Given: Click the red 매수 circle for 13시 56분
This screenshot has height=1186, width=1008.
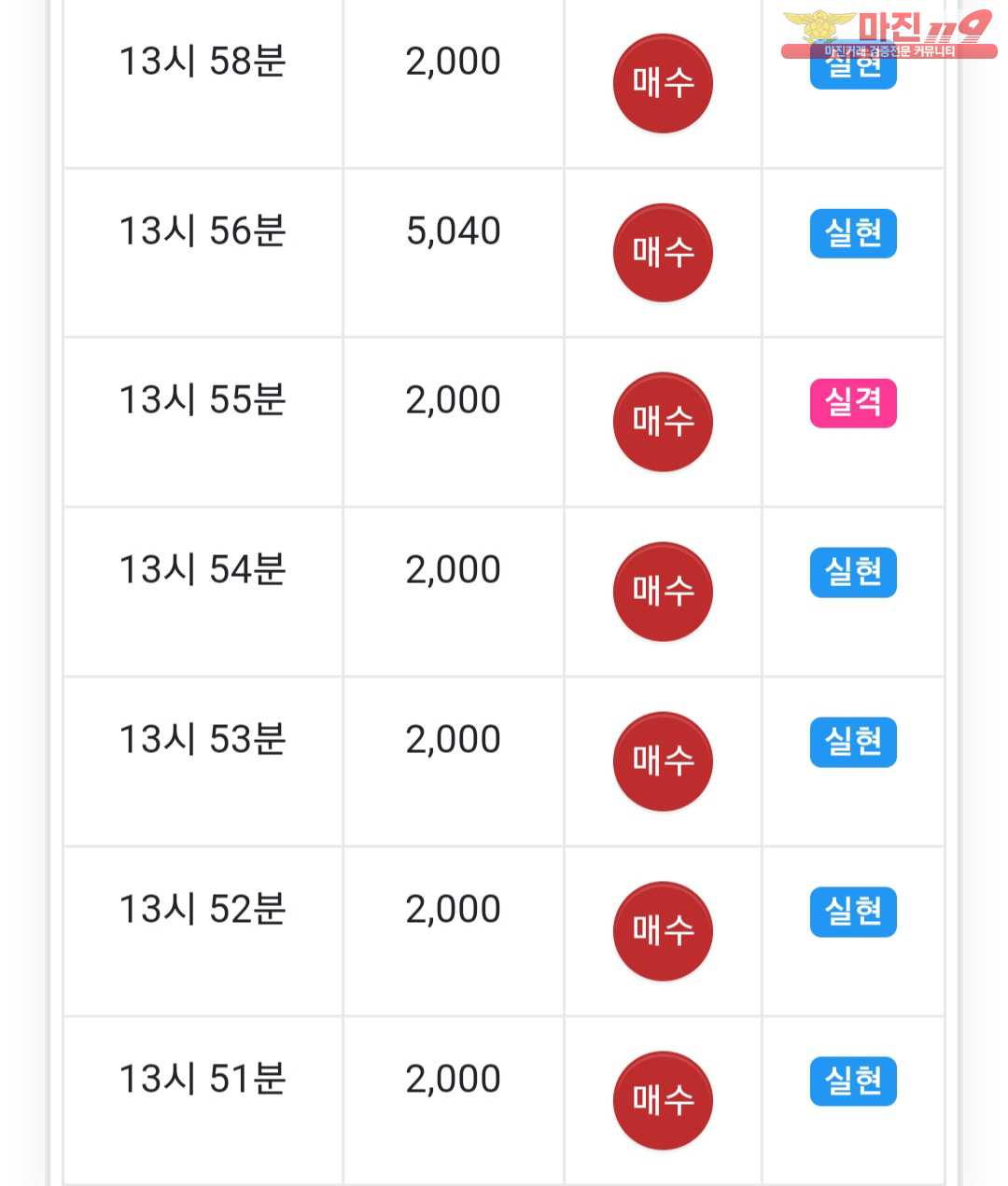Looking at the screenshot, I should coord(663,253).
